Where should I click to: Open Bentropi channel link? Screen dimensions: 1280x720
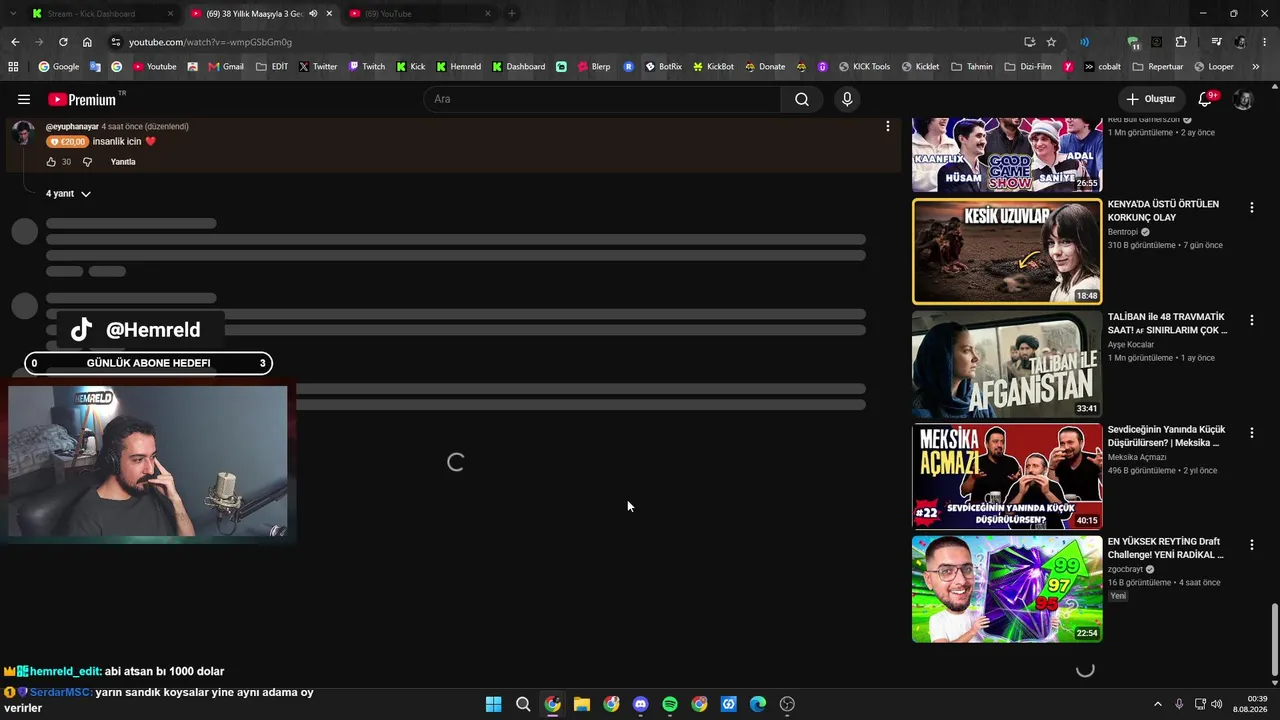click(x=1124, y=232)
